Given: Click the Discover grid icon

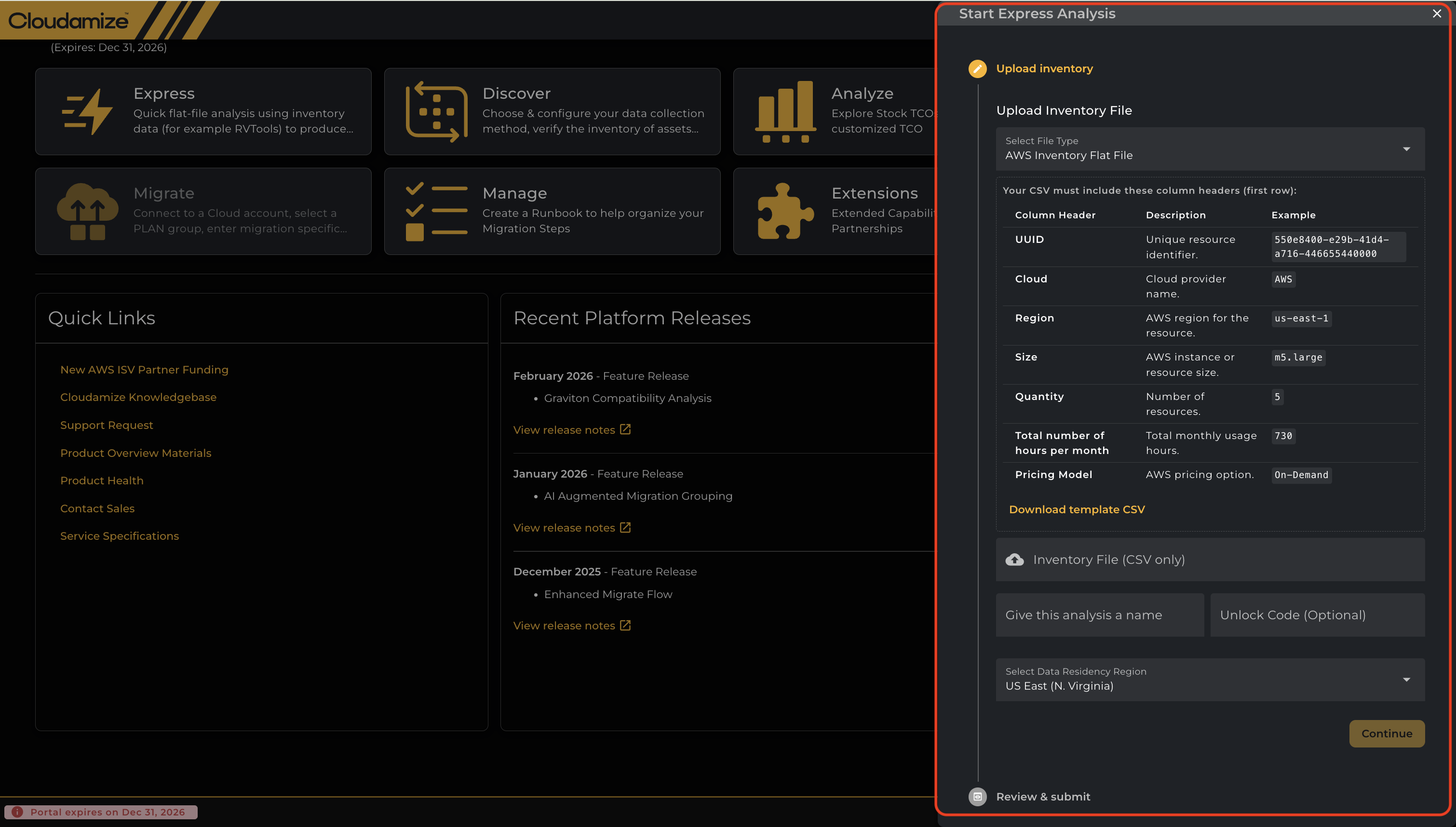Looking at the screenshot, I should point(436,111).
